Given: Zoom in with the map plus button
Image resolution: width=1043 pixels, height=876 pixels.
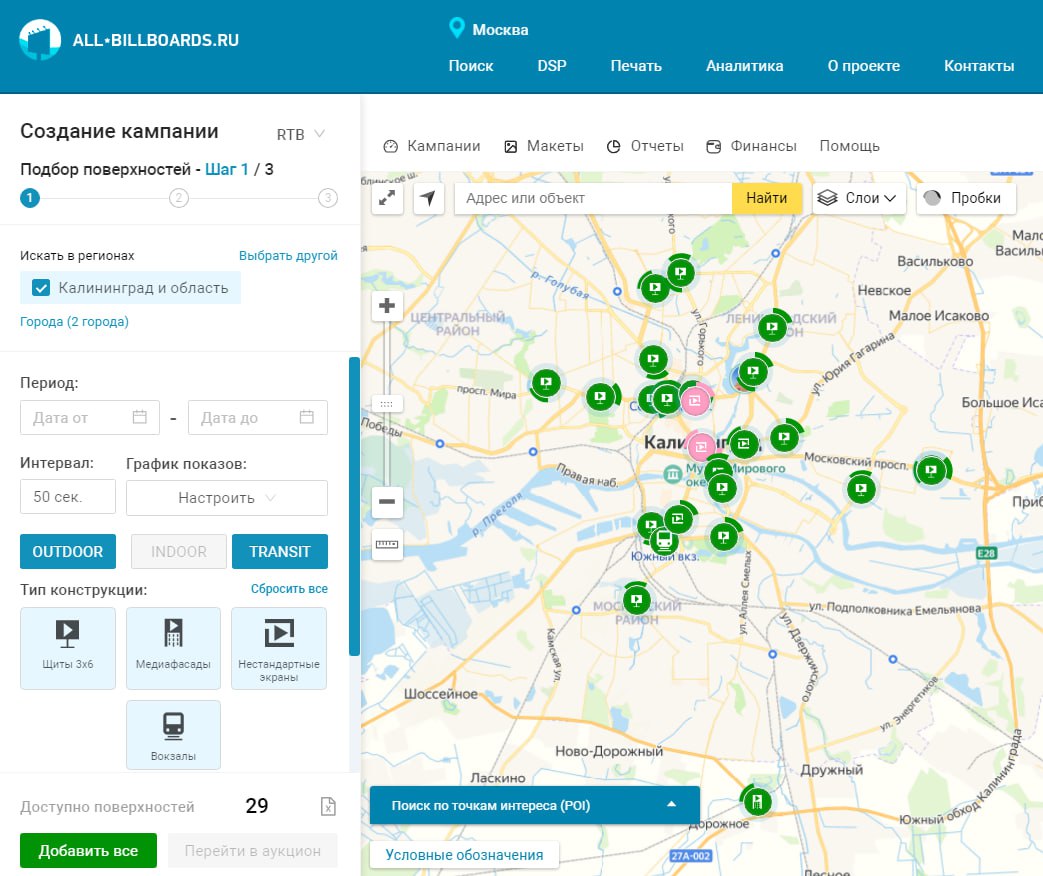Looking at the screenshot, I should [386, 306].
